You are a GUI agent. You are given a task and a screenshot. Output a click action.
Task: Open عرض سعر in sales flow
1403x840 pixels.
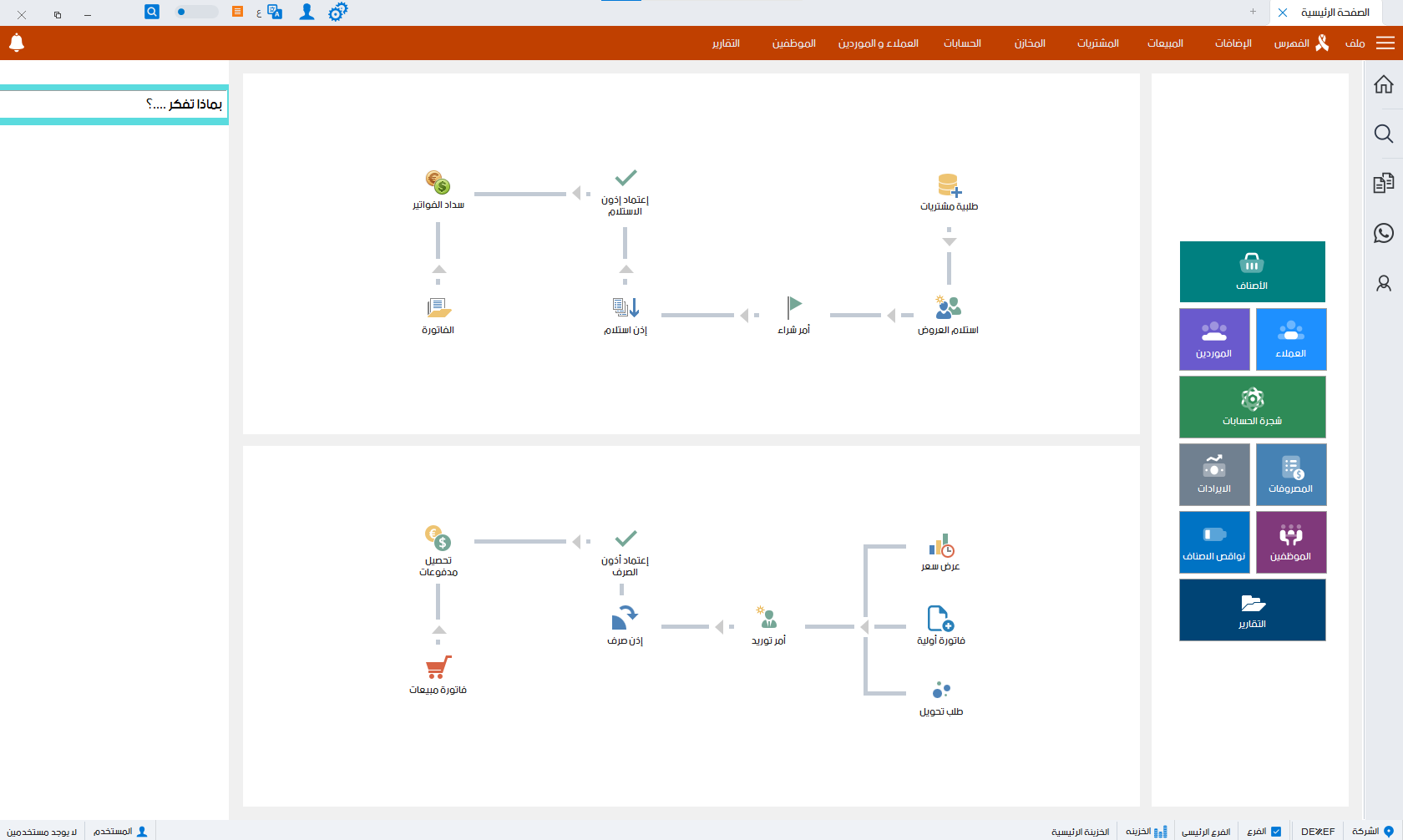(x=941, y=547)
